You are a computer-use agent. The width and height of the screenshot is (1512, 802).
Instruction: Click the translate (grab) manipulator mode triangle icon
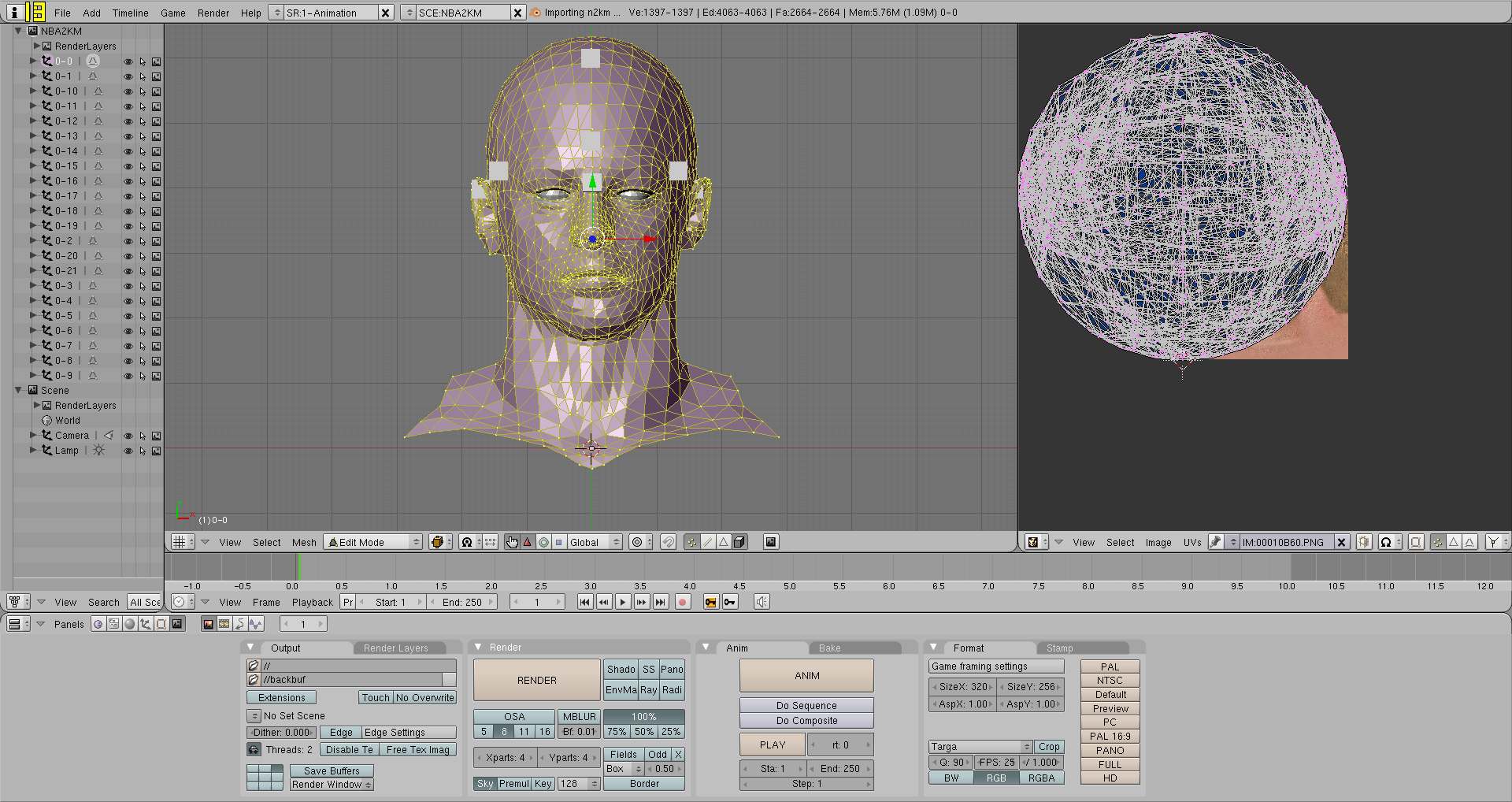(528, 542)
